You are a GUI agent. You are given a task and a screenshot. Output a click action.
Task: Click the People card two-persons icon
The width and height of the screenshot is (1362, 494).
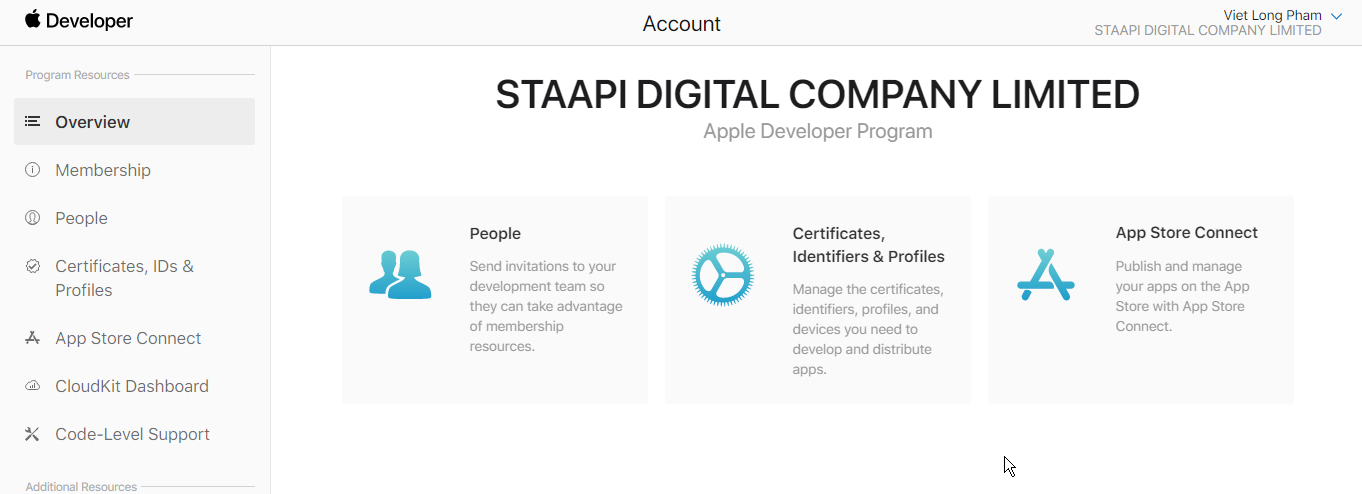[400, 275]
